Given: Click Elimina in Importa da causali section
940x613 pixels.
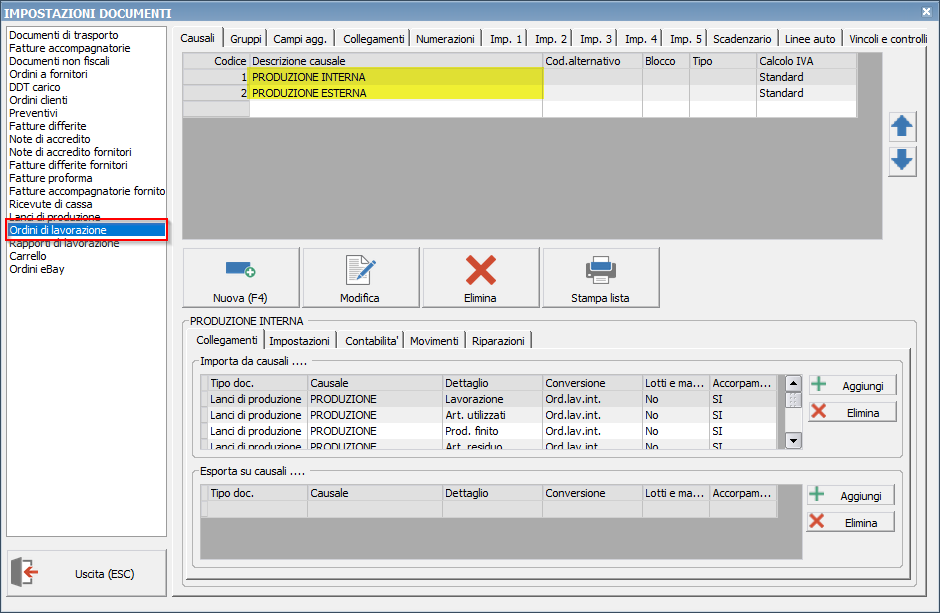Looking at the screenshot, I should click(853, 412).
